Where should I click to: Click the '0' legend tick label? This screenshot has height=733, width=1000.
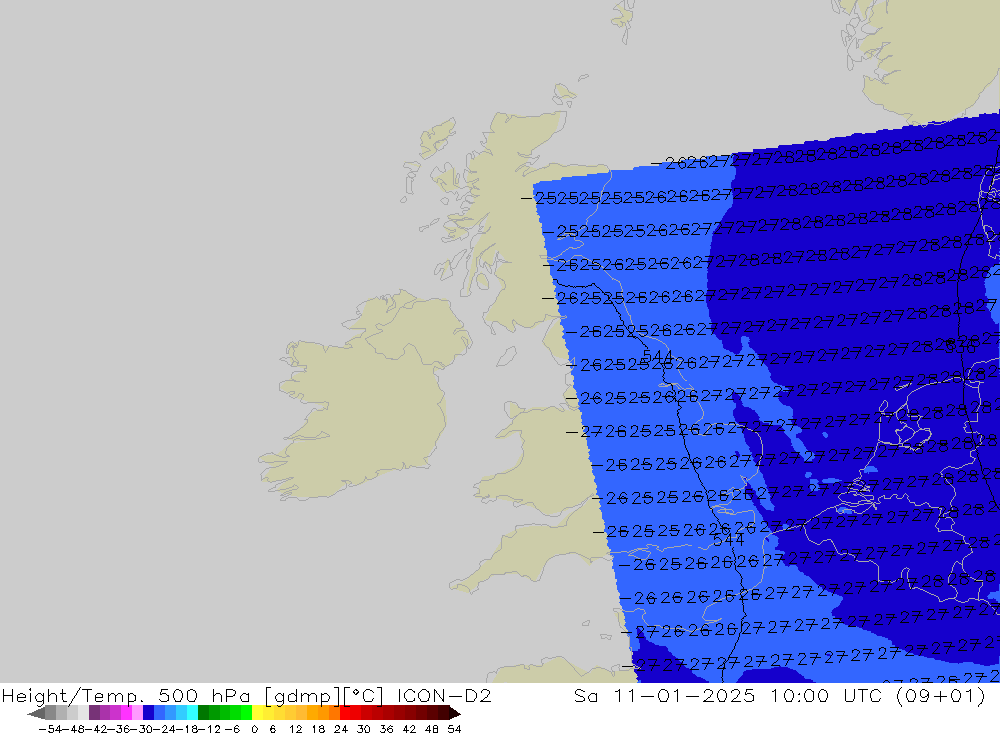pyautogui.click(x=254, y=729)
